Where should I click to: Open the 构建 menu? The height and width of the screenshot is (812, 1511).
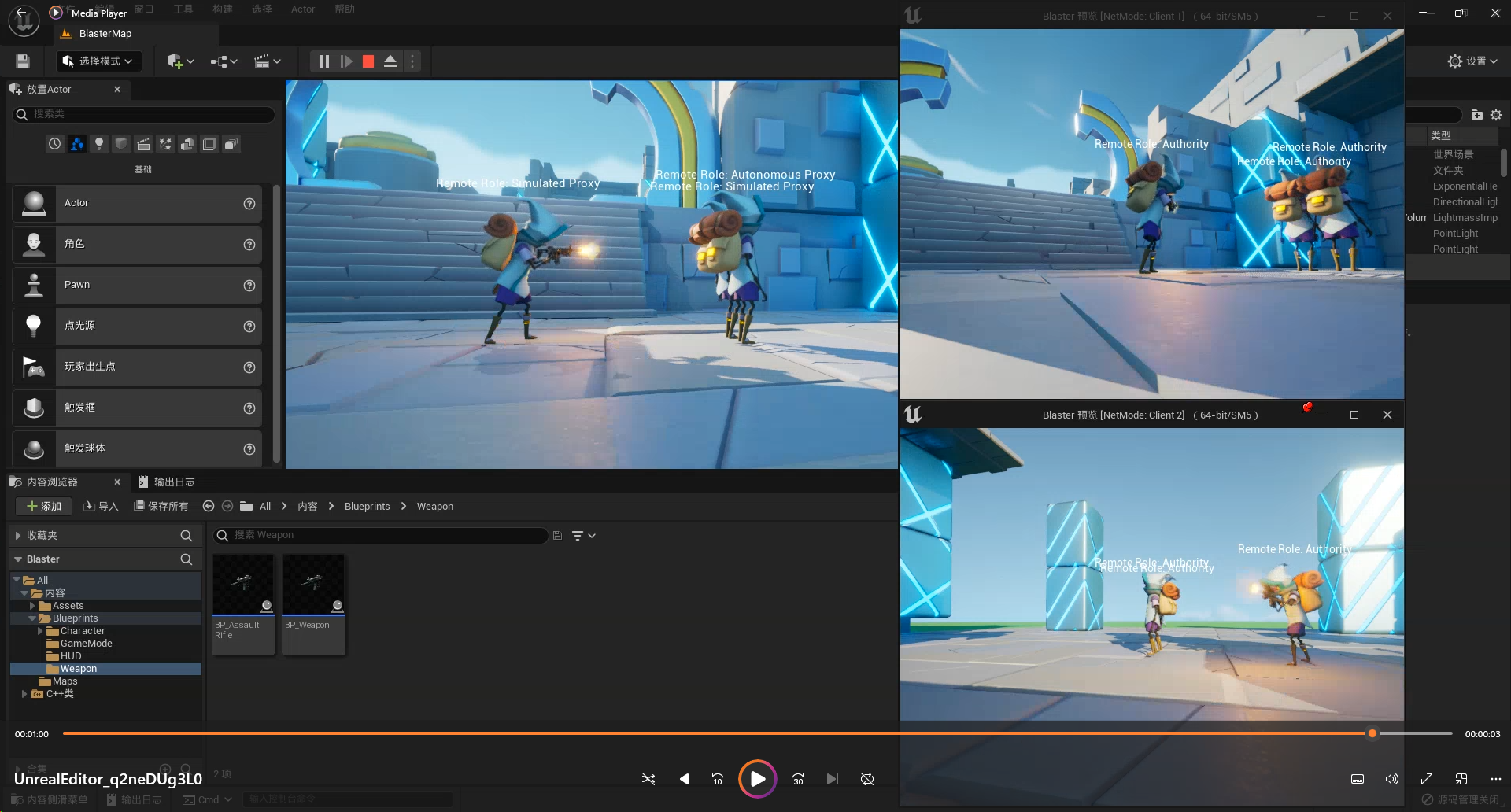[223, 9]
